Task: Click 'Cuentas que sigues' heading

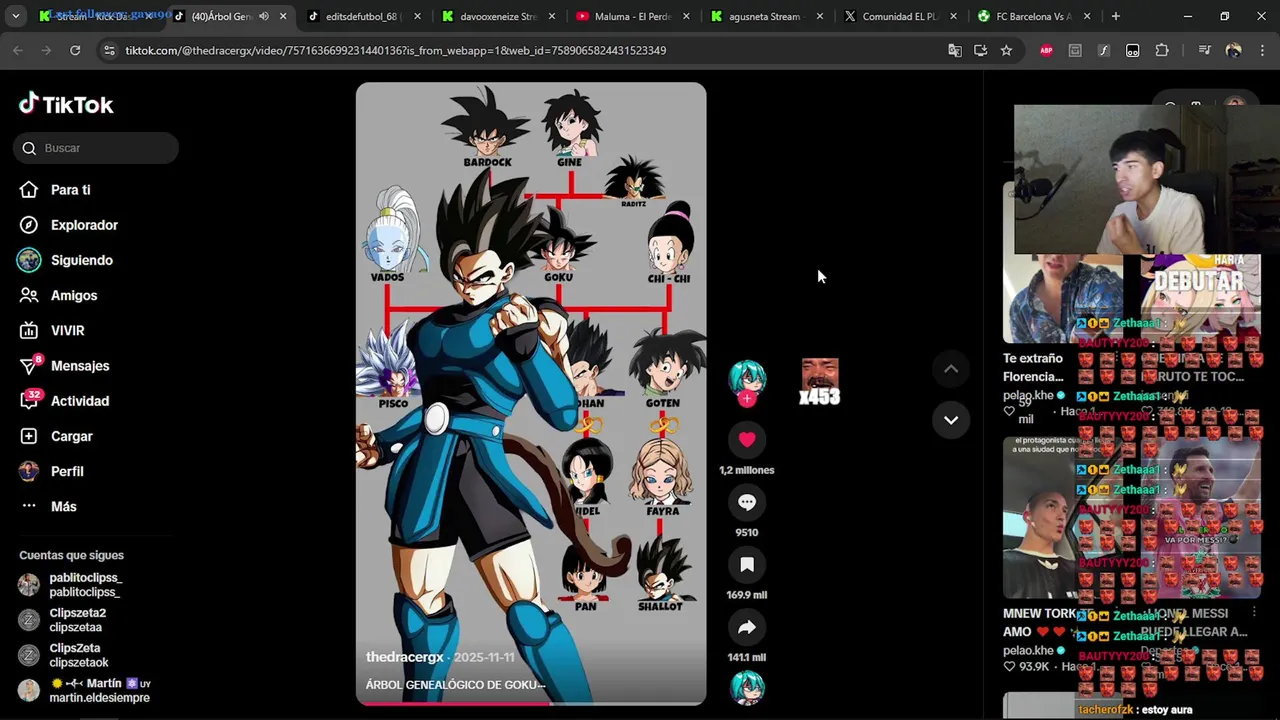Action: click(71, 555)
